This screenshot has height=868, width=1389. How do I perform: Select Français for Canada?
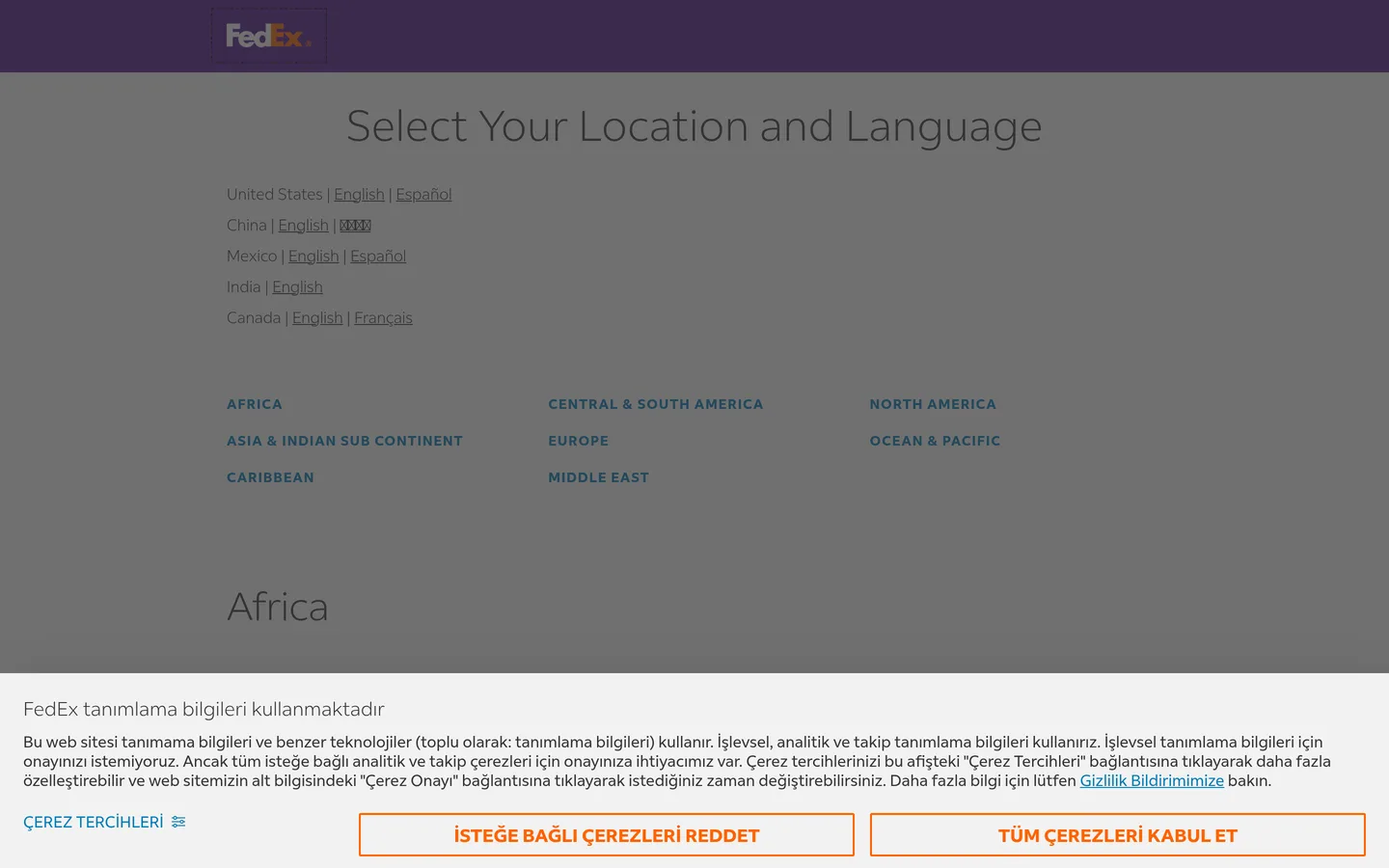(x=383, y=318)
